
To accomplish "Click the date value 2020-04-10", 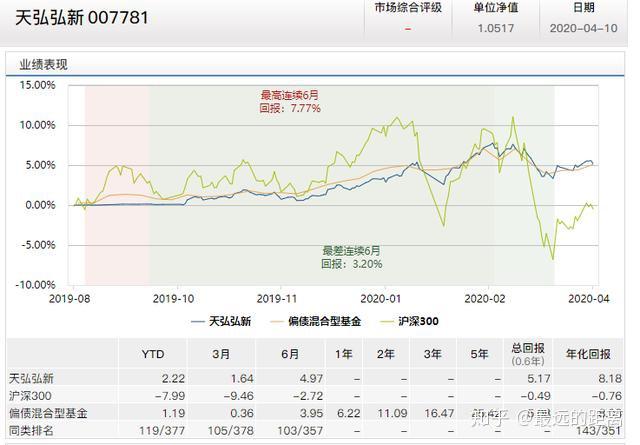I will point(583,28).
